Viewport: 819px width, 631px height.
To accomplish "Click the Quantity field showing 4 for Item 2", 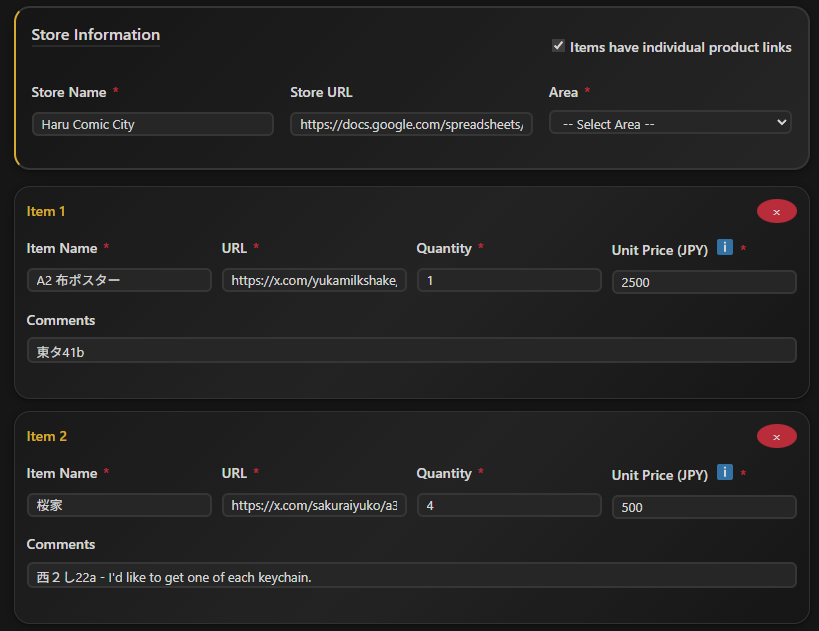I will pyautogui.click(x=508, y=505).
